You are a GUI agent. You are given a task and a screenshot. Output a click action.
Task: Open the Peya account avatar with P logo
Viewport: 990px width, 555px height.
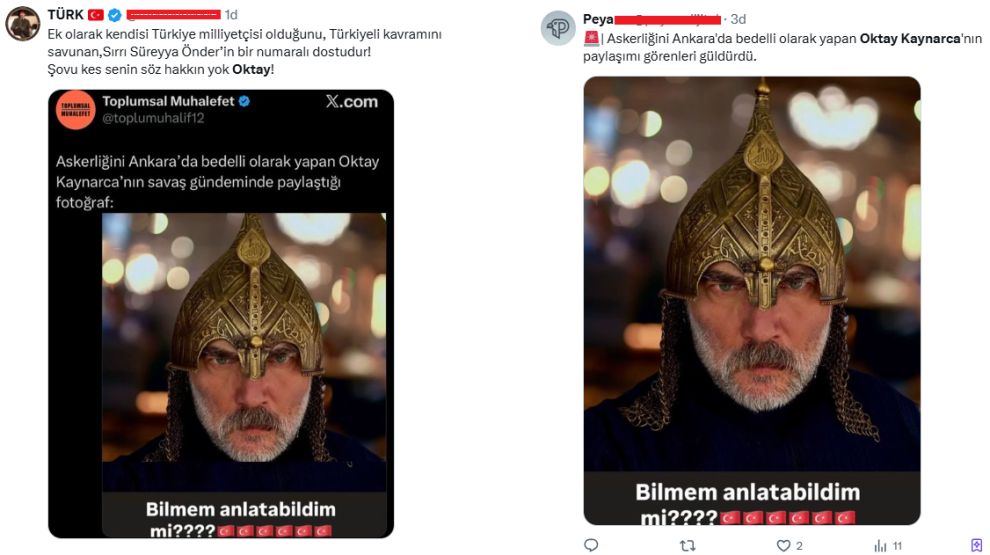coord(558,28)
